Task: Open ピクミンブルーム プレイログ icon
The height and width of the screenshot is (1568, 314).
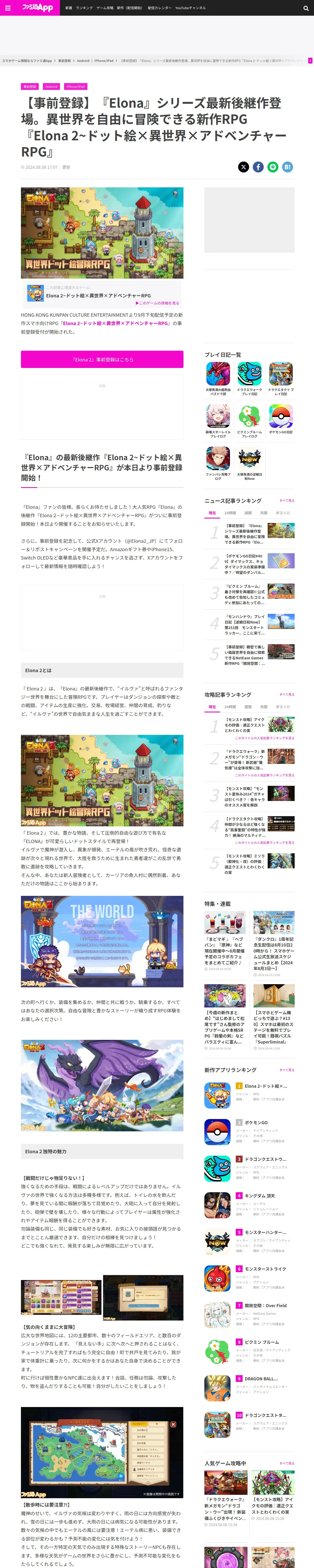Action: click(249, 416)
